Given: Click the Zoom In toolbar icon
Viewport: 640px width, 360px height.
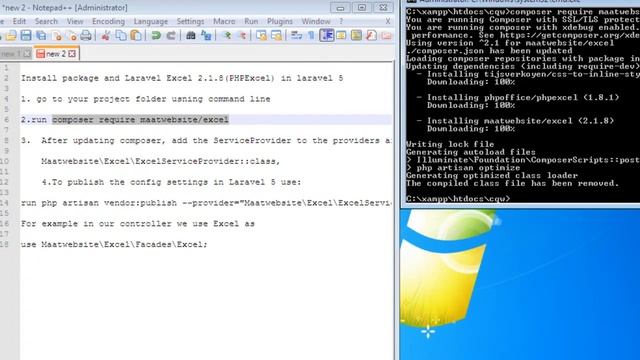Looking at the screenshot, I should click(x=227, y=36).
